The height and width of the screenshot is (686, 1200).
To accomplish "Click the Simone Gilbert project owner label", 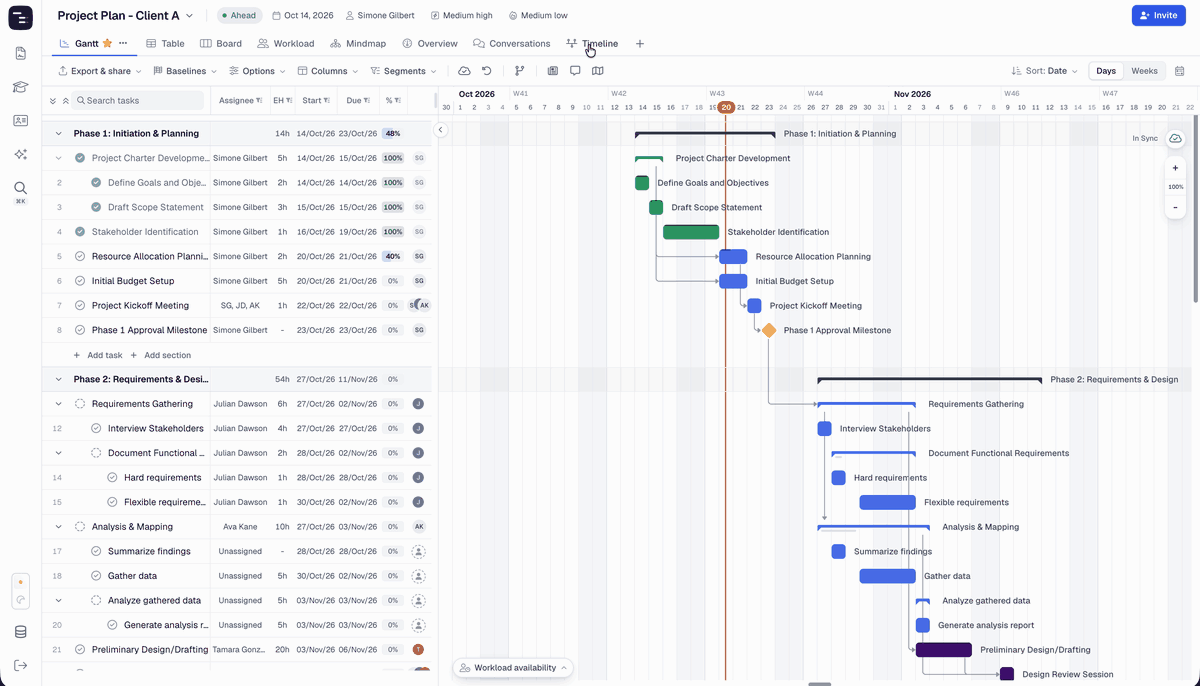I will (379, 16).
